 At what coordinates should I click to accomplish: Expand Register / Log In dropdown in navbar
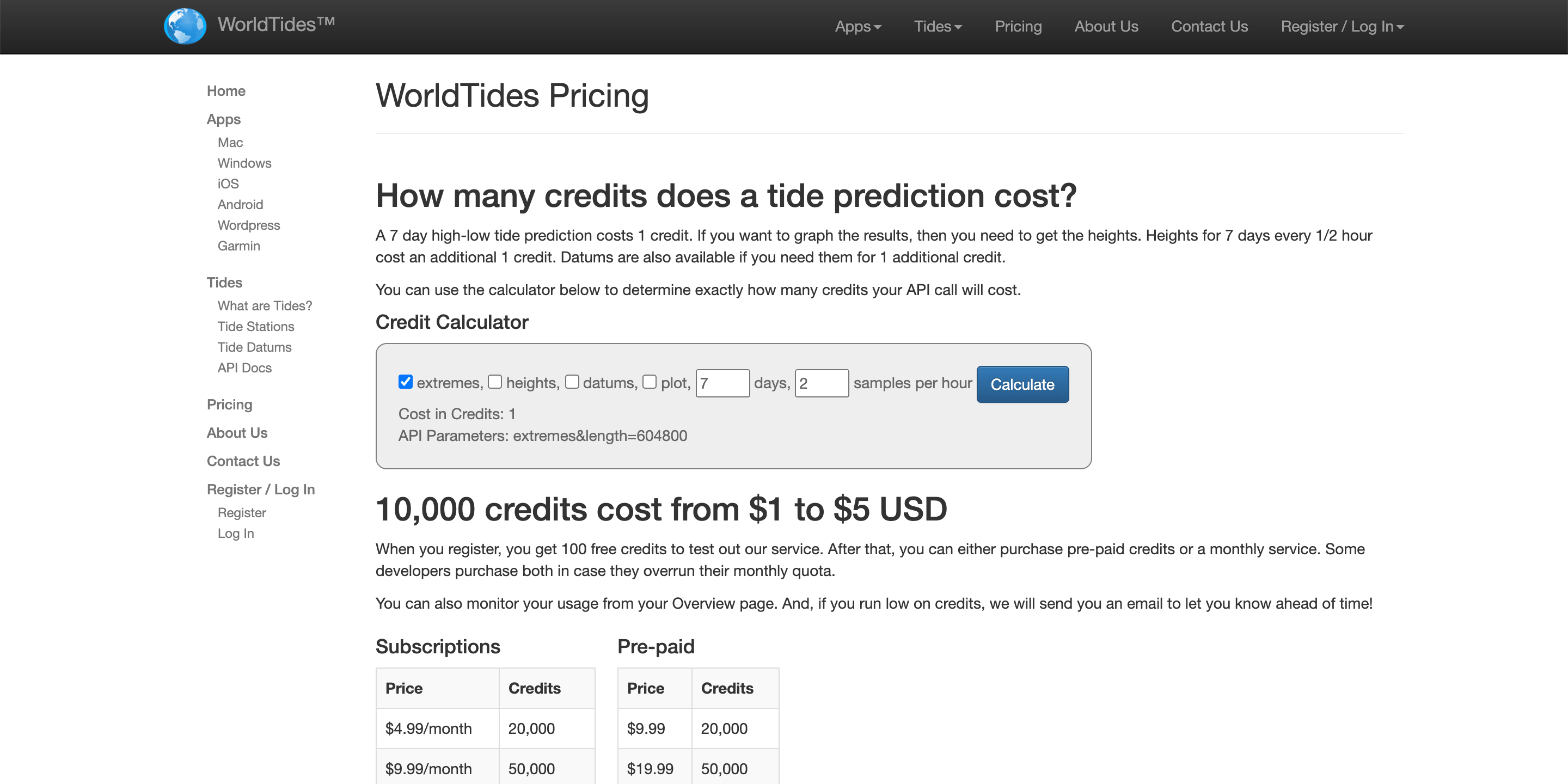point(1342,27)
